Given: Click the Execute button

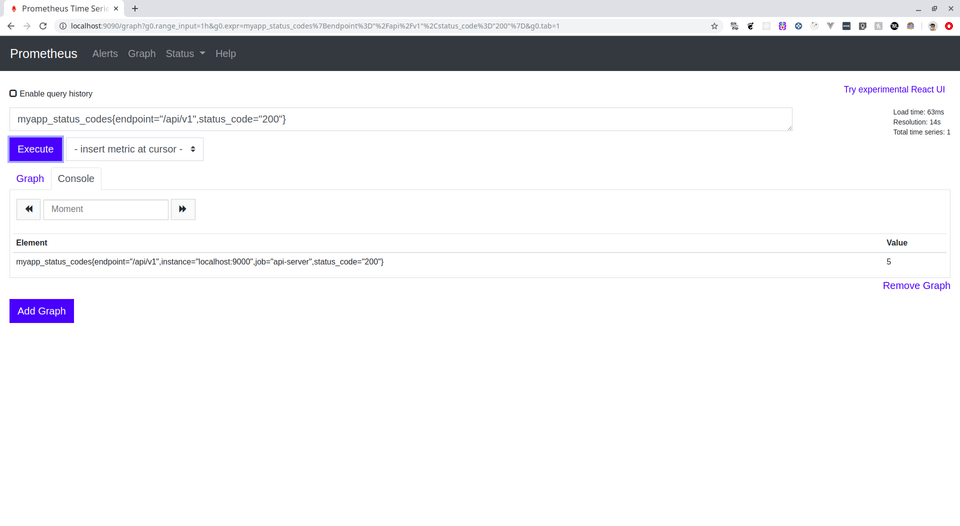Looking at the screenshot, I should pyautogui.click(x=36, y=149).
